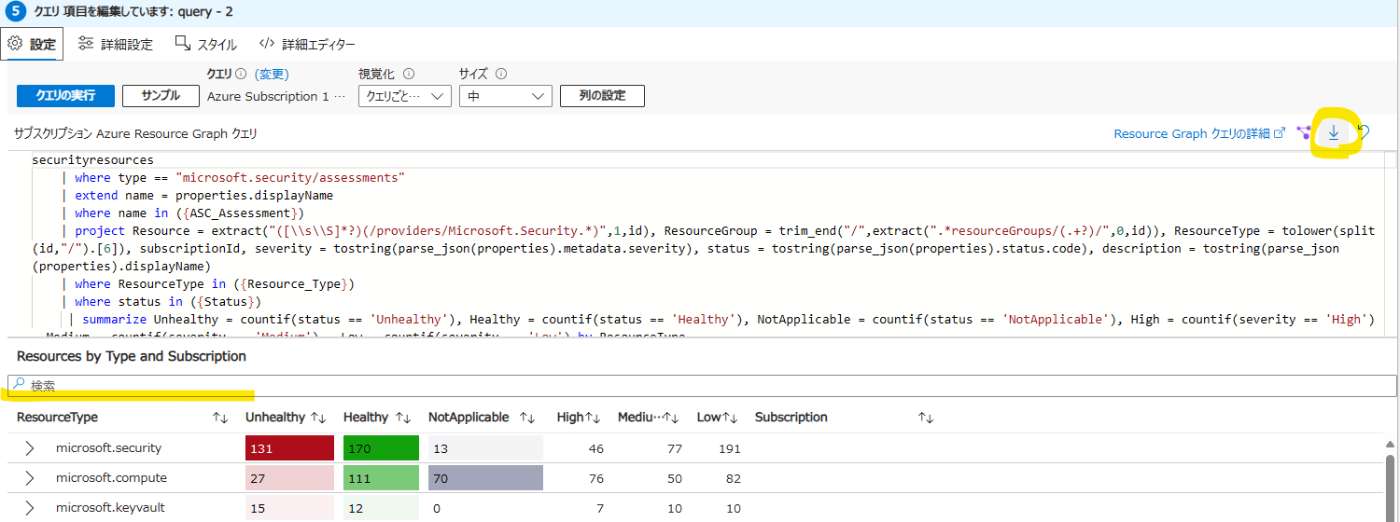This screenshot has height=522, width=1400.
Task: Click the High 76 value
Action: [596, 478]
